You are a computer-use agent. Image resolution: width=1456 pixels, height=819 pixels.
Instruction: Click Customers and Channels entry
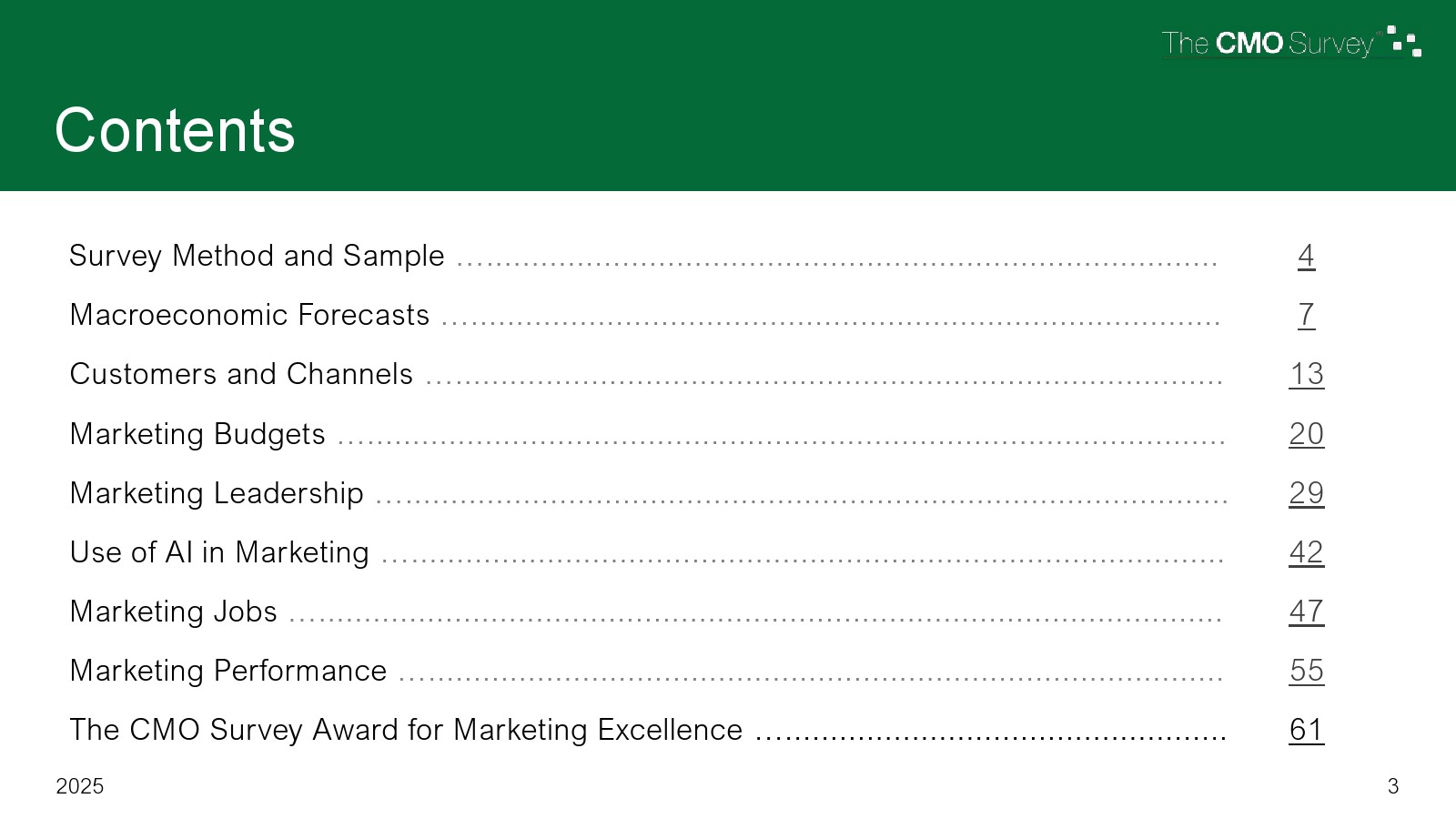tap(241, 374)
